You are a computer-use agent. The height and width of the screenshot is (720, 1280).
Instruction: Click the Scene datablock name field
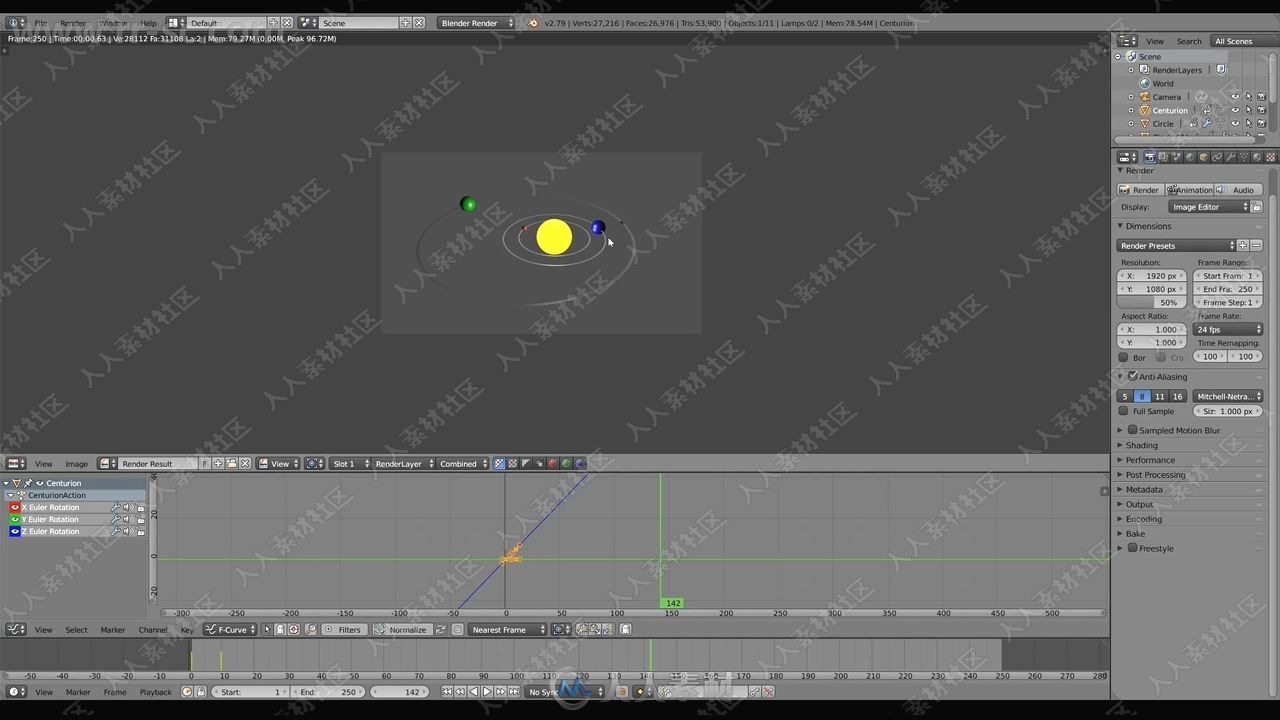coord(358,22)
